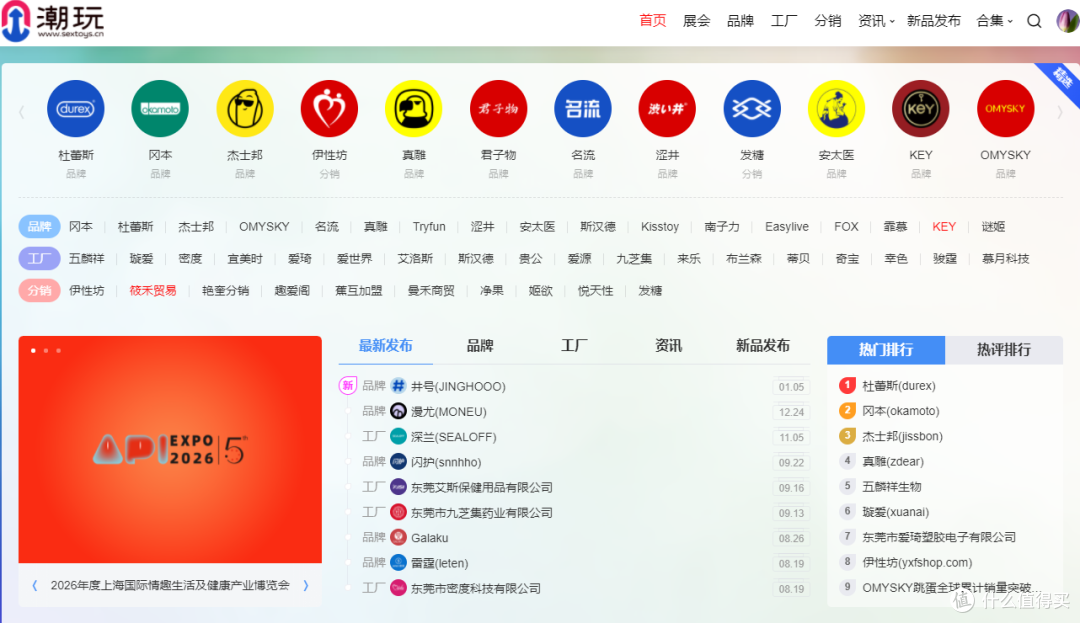Open the 名流 blue logo
The height and width of the screenshot is (623, 1080).
click(x=583, y=109)
